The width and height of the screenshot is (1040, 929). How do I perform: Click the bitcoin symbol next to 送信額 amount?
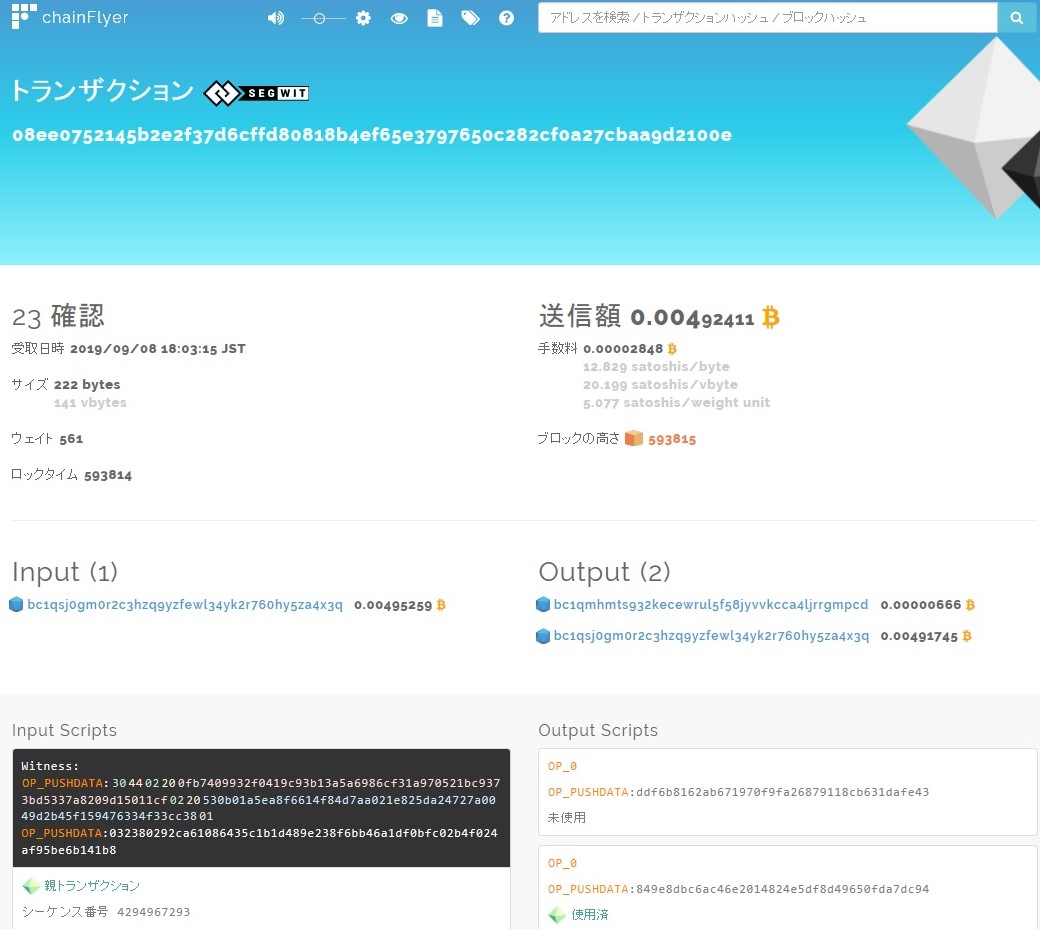[770, 317]
